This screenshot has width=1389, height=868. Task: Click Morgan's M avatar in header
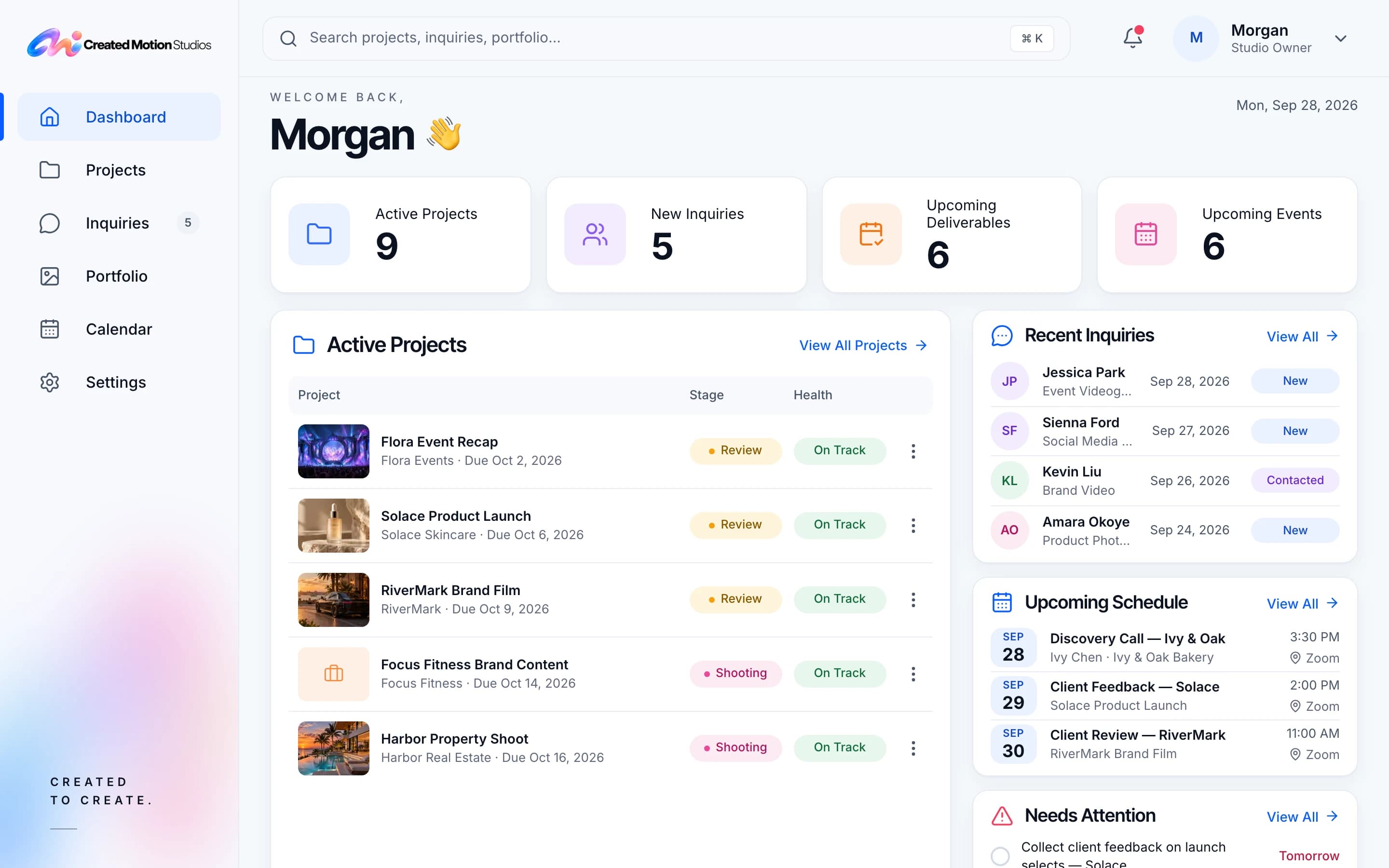tap(1196, 39)
